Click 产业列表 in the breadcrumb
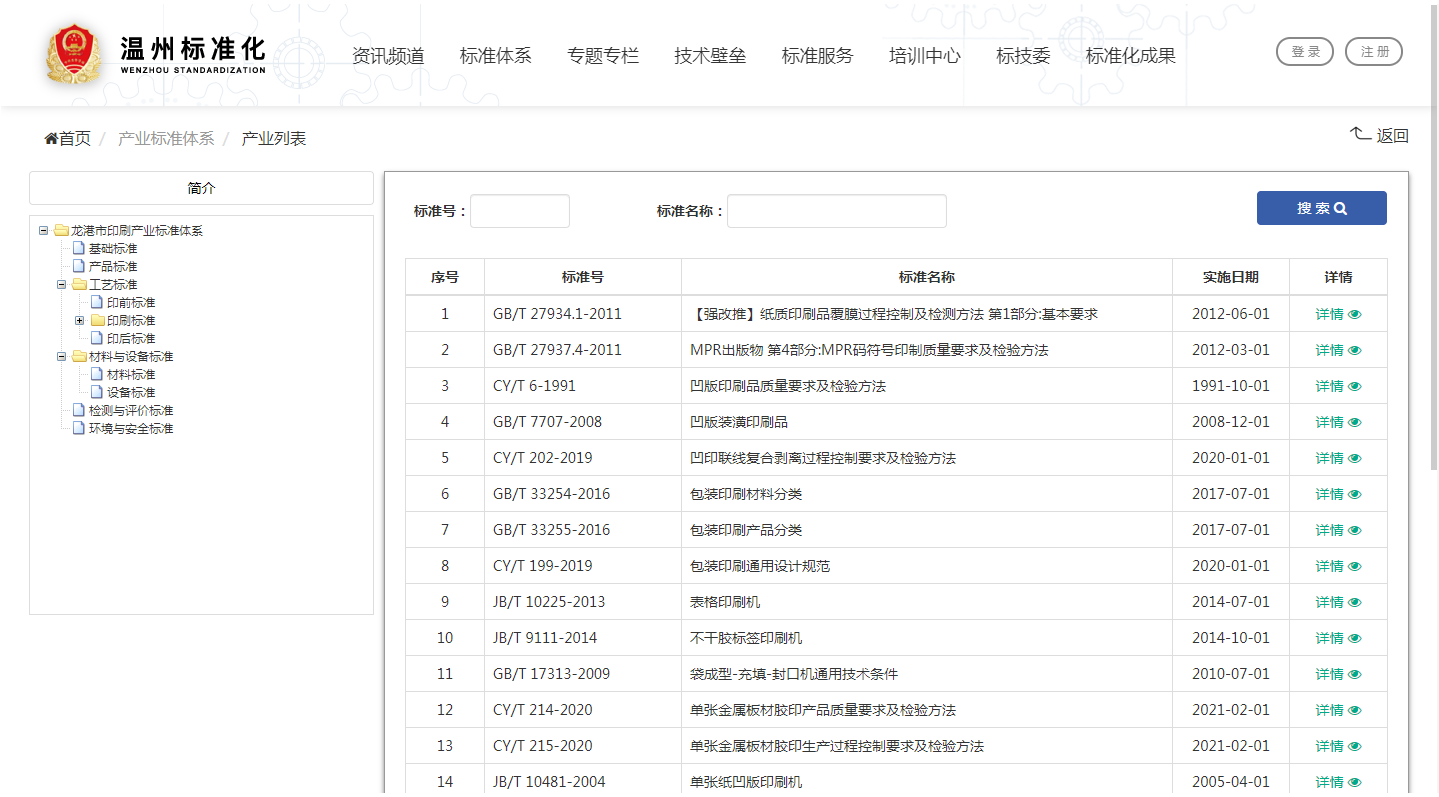 (x=274, y=139)
